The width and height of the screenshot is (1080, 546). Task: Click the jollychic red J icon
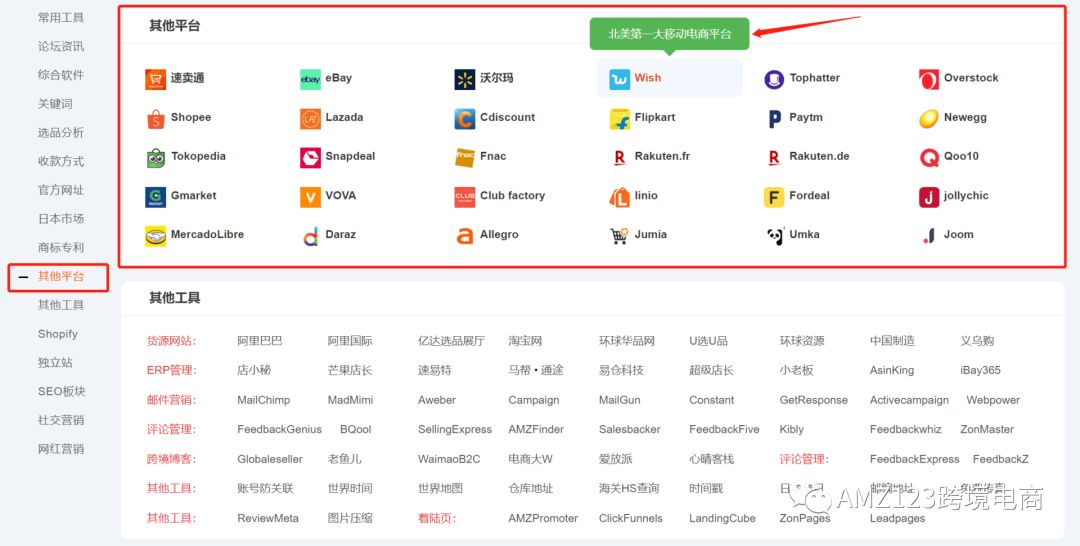928,197
